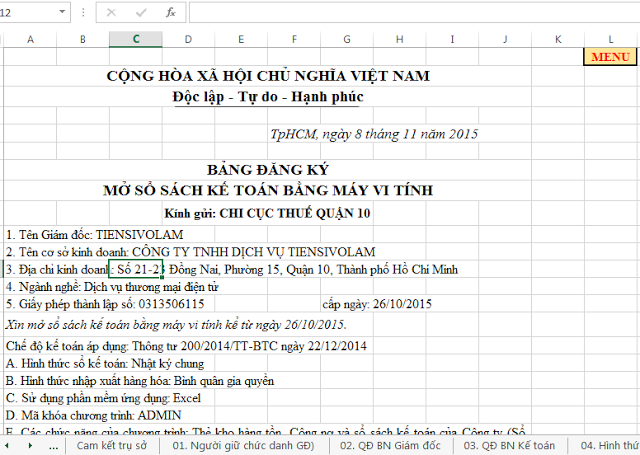Click the column G header
This screenshot has width=640, height=455.
346,38
